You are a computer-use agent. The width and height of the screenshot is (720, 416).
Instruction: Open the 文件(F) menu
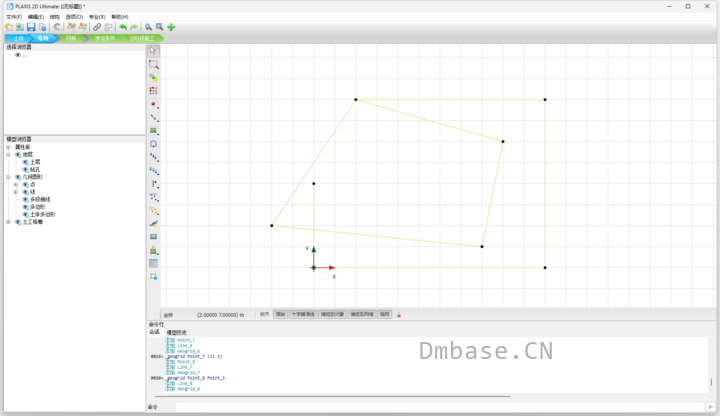click(14, 17)
